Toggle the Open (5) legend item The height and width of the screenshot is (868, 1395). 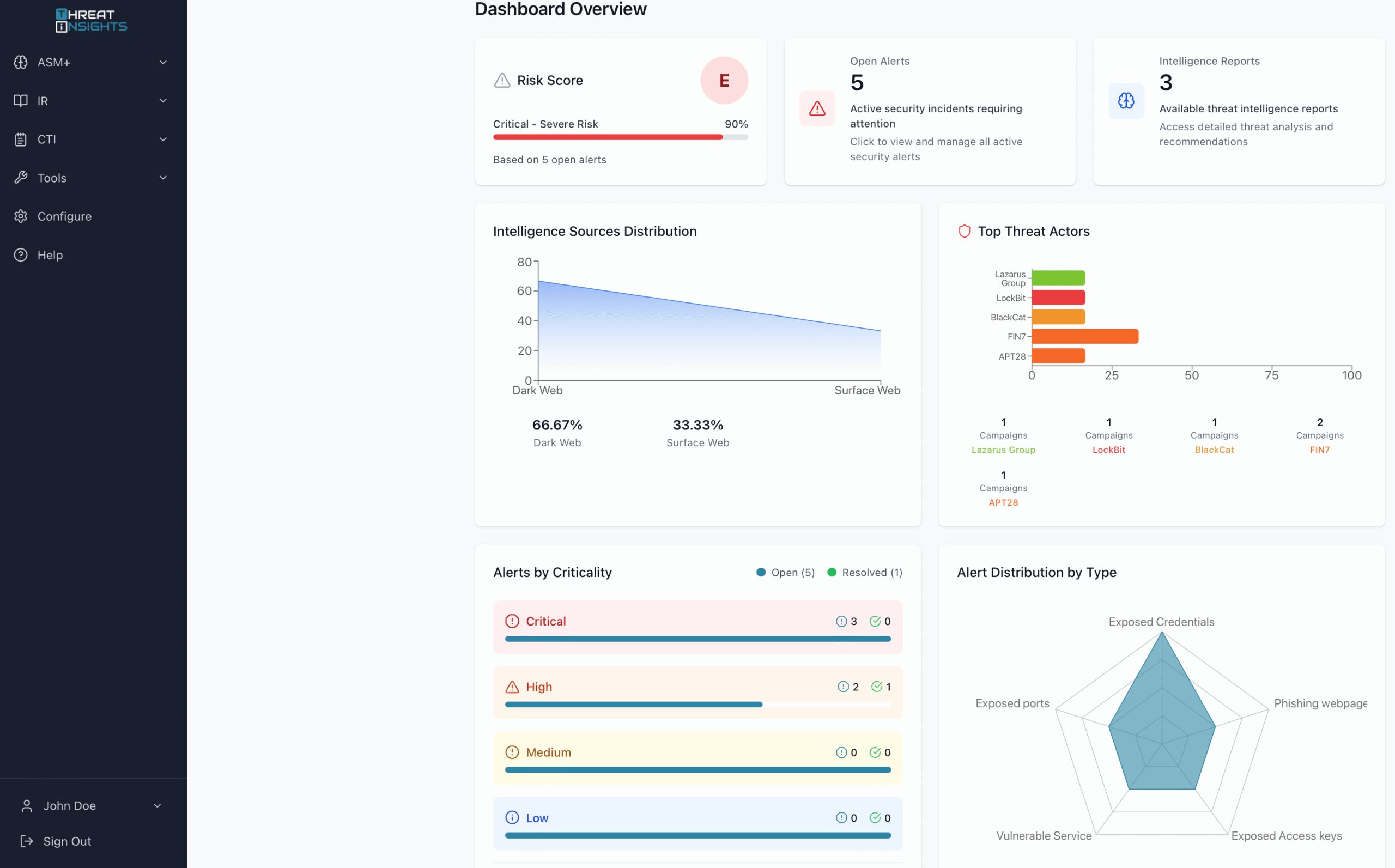coord(786,572)
